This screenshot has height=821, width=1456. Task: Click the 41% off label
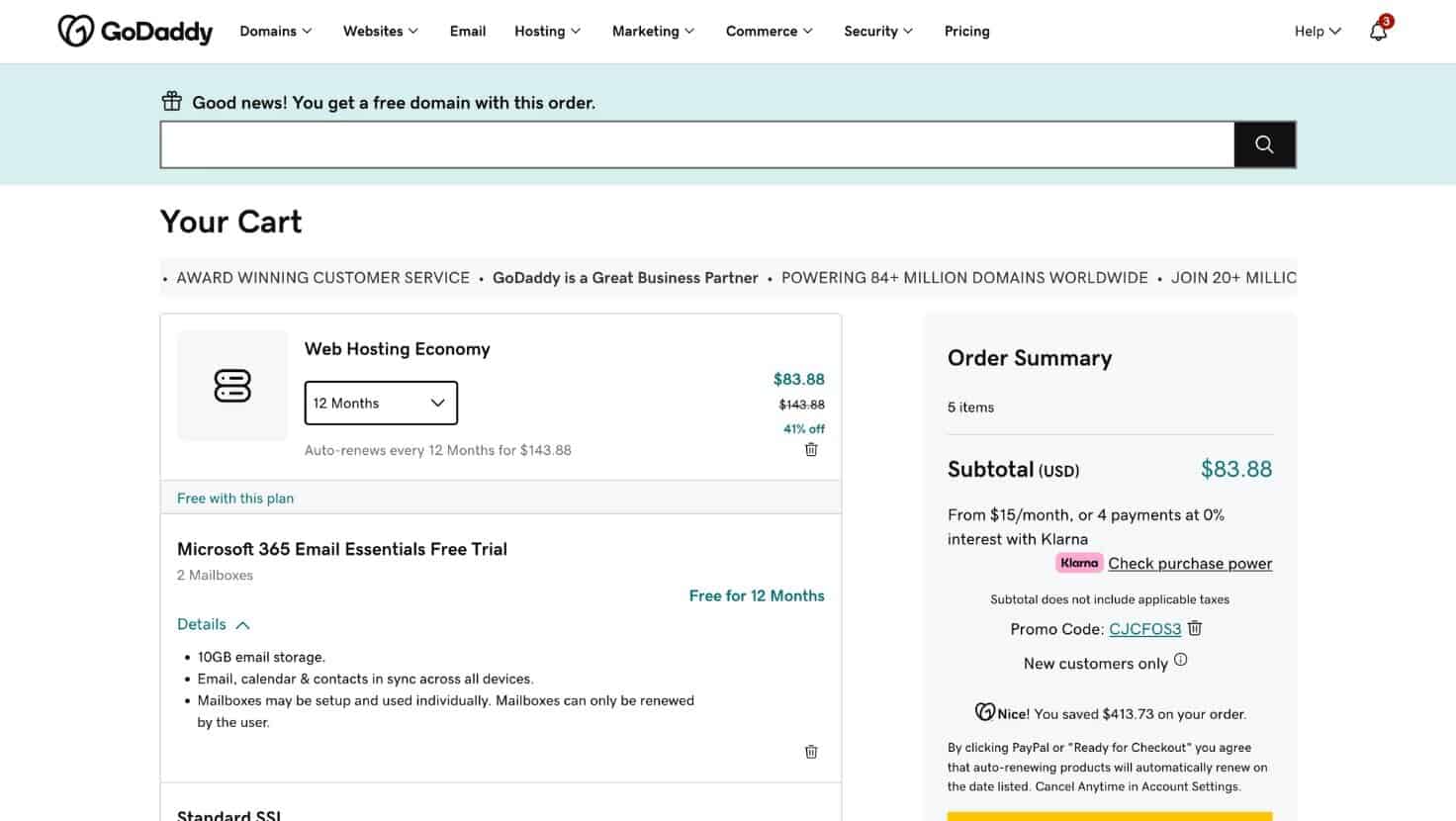click(x=804, y=428)
